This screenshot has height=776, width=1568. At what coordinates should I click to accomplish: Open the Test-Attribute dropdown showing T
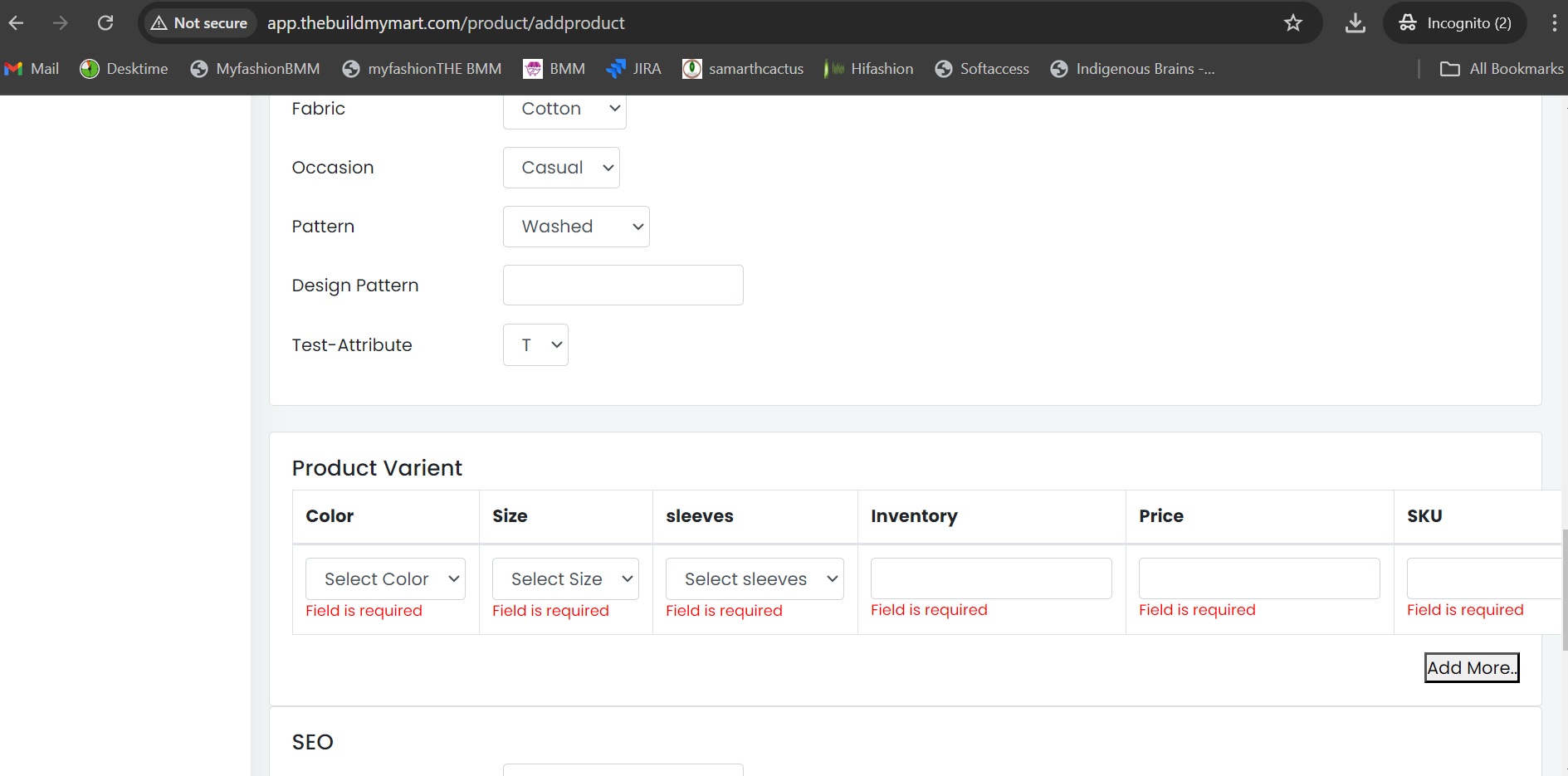pyautogui.click(x=535, y=344)
